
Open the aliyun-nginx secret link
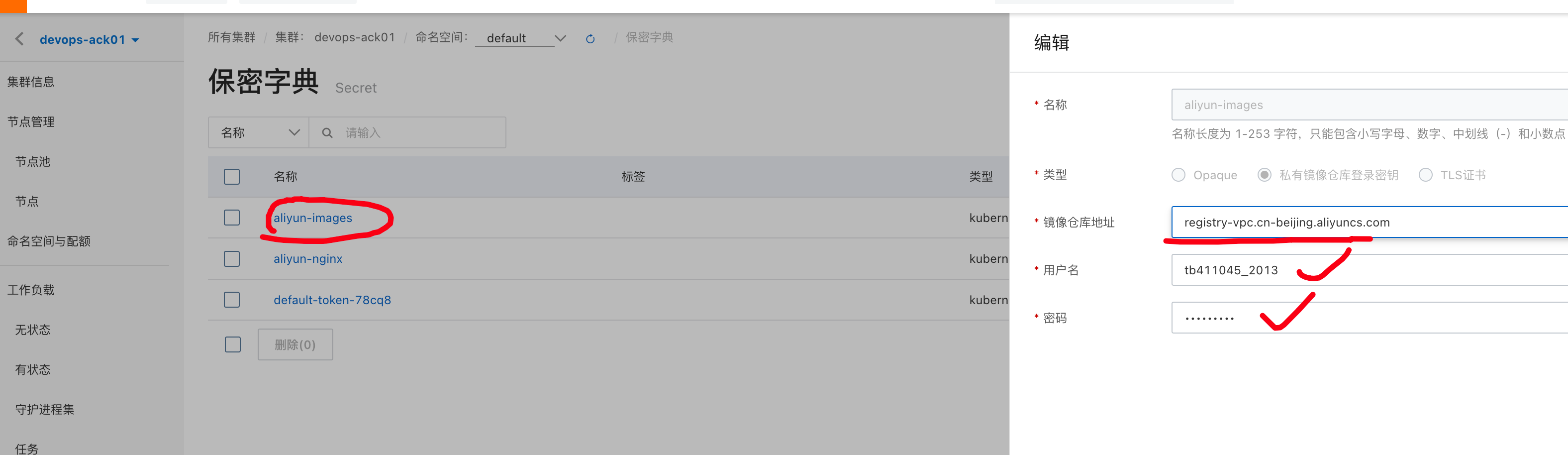[x=308, y=259]
